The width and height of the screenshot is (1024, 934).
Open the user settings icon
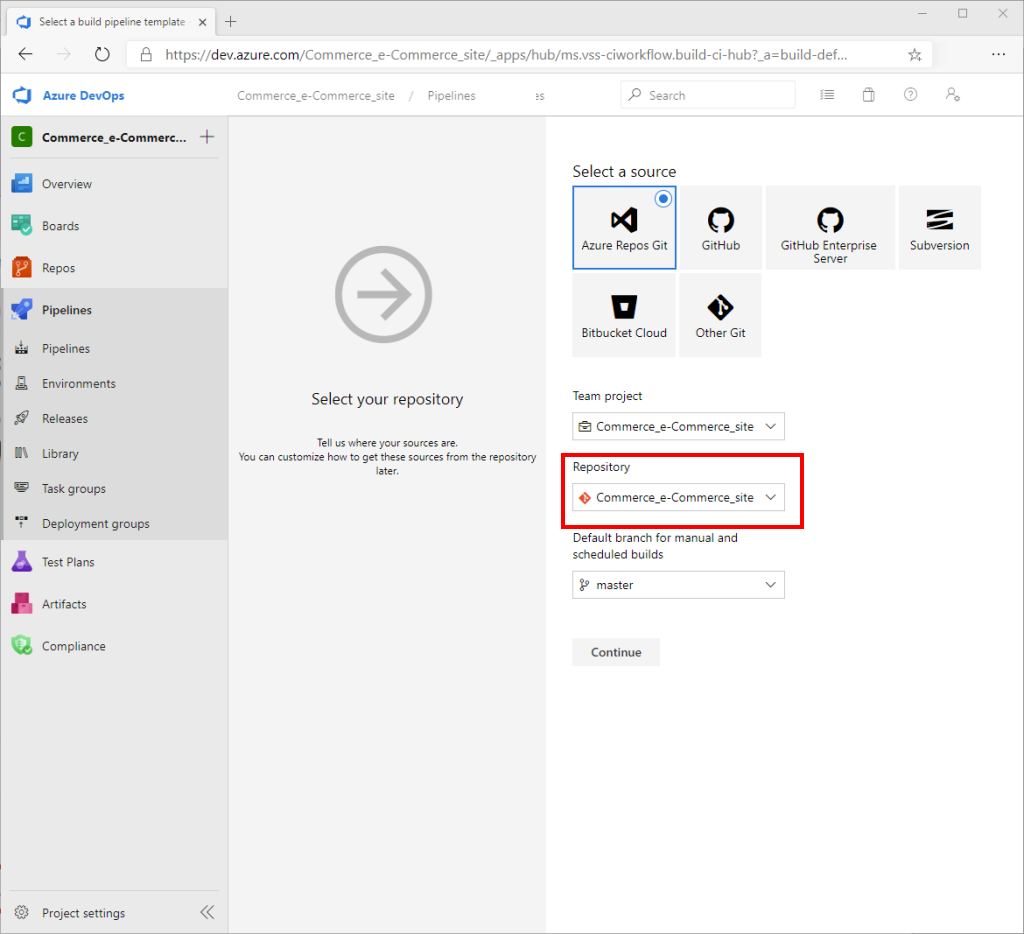point(952,94)
